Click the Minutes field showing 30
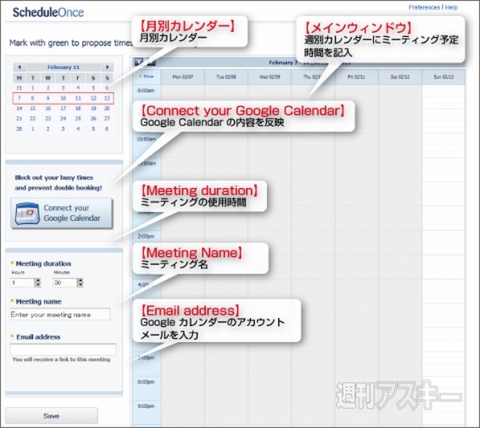This screenshot has width=480, height=428. click(65, 283)
